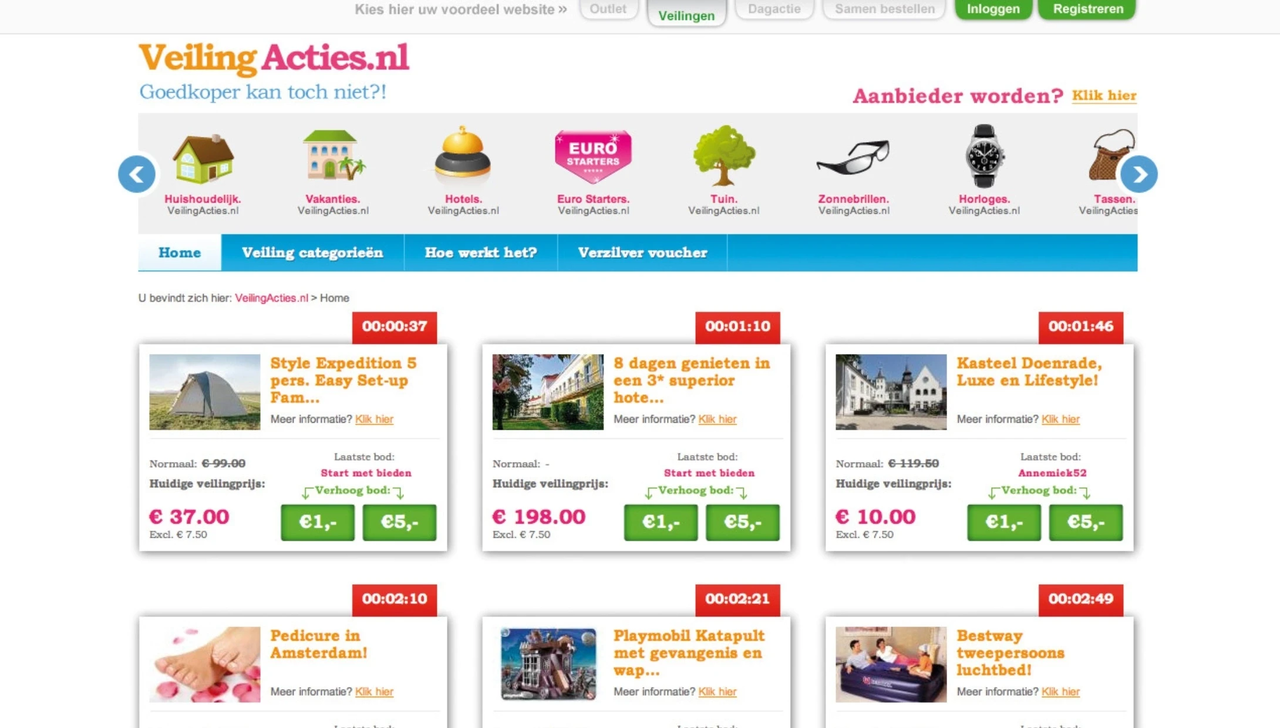Open the Huishoudelijk house category icon

tap(203, 158)
